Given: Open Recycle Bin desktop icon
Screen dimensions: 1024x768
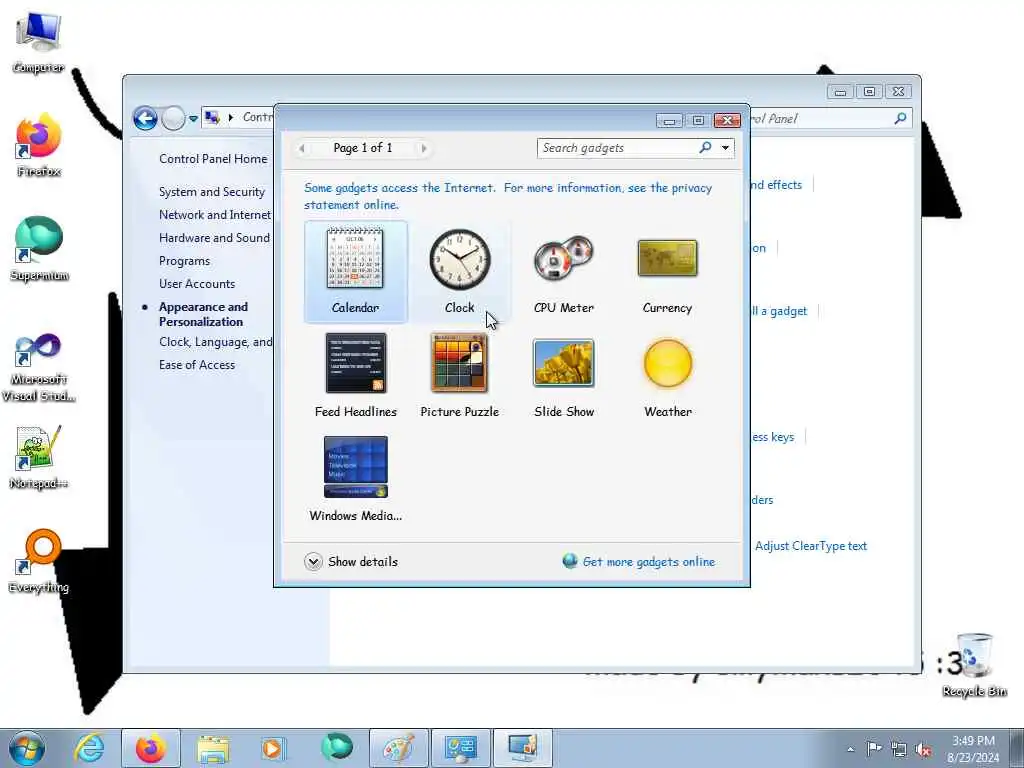Looking at the screenshot, I should [x=974, y=664].
